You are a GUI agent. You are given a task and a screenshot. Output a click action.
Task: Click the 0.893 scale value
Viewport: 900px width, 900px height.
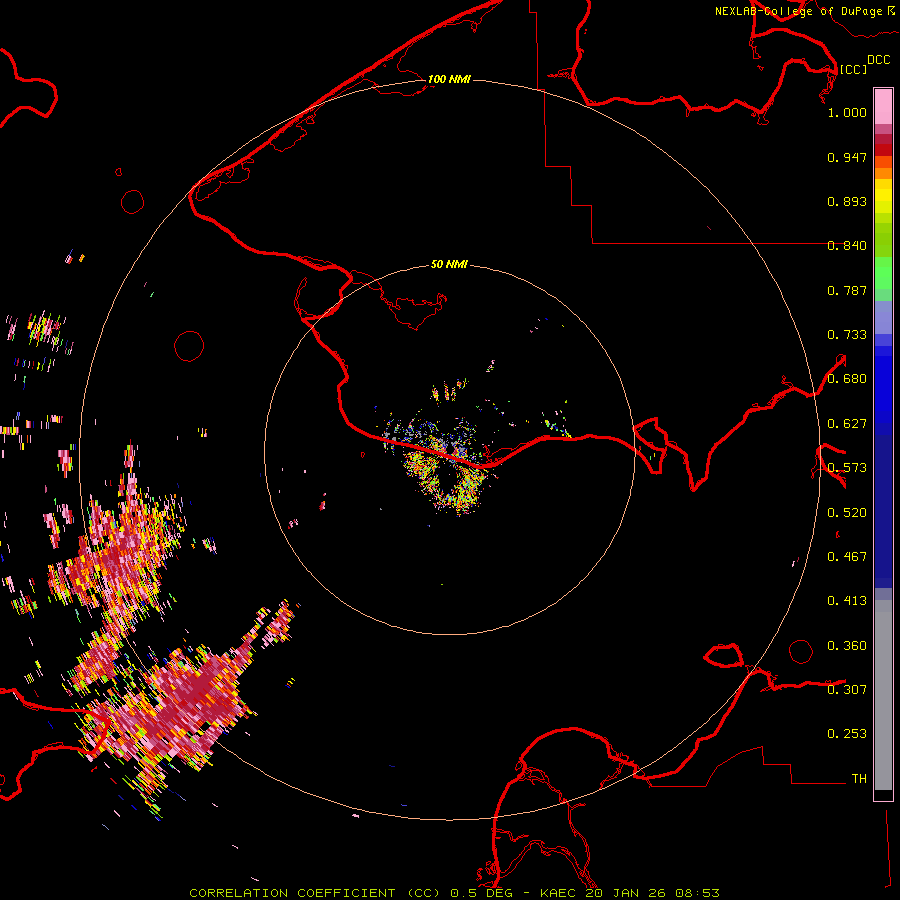pos(847,201)
